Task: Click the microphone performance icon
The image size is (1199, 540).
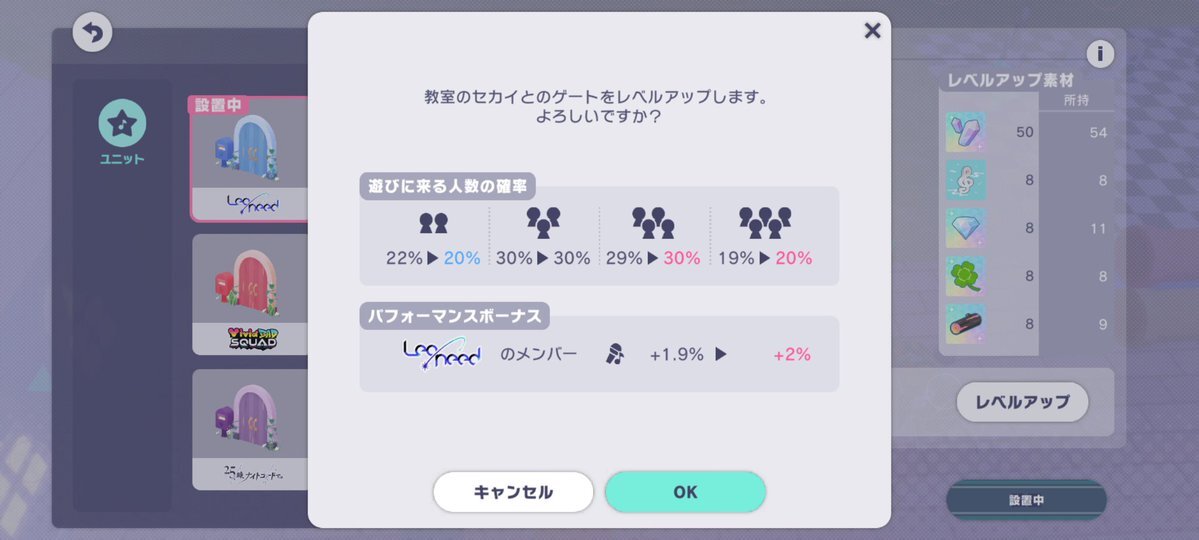Action: (615, 354)
